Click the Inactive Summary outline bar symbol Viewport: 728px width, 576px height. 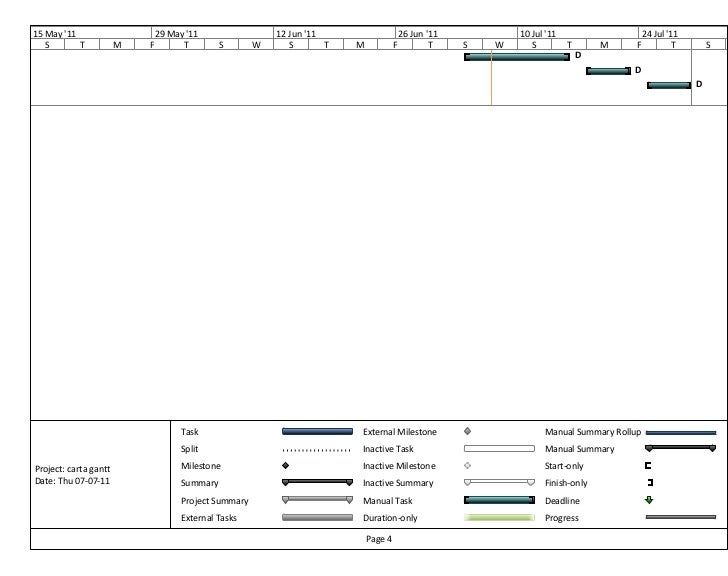click(499, 483)
